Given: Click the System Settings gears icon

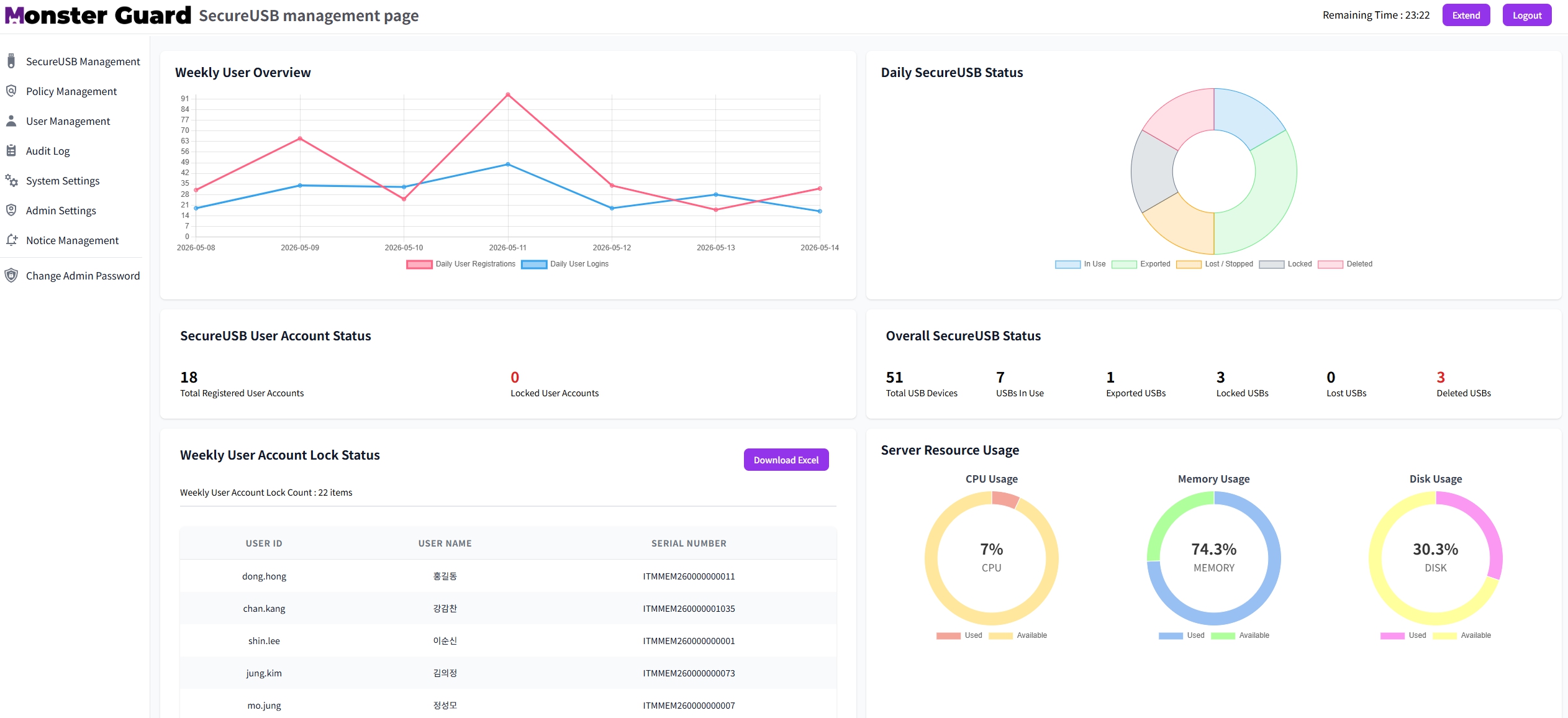Looking at the screenshot, I should pos(11,180).
